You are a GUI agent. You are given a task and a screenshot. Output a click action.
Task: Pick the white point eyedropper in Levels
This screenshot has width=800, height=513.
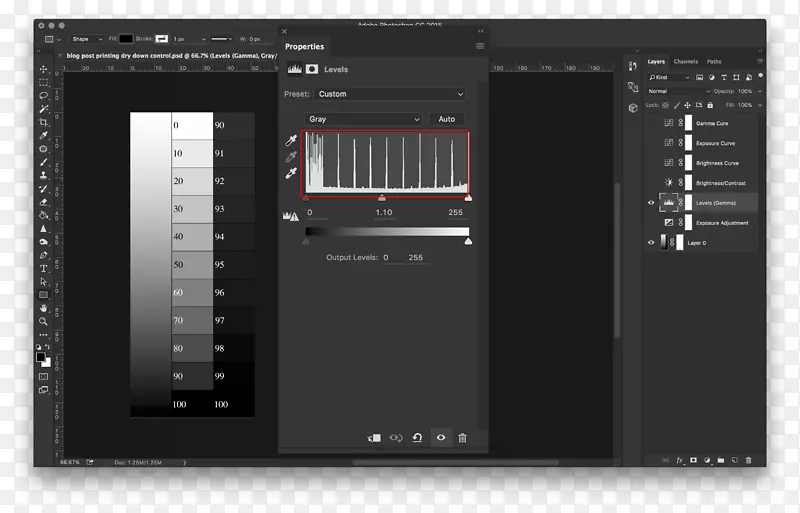(292, 173)
